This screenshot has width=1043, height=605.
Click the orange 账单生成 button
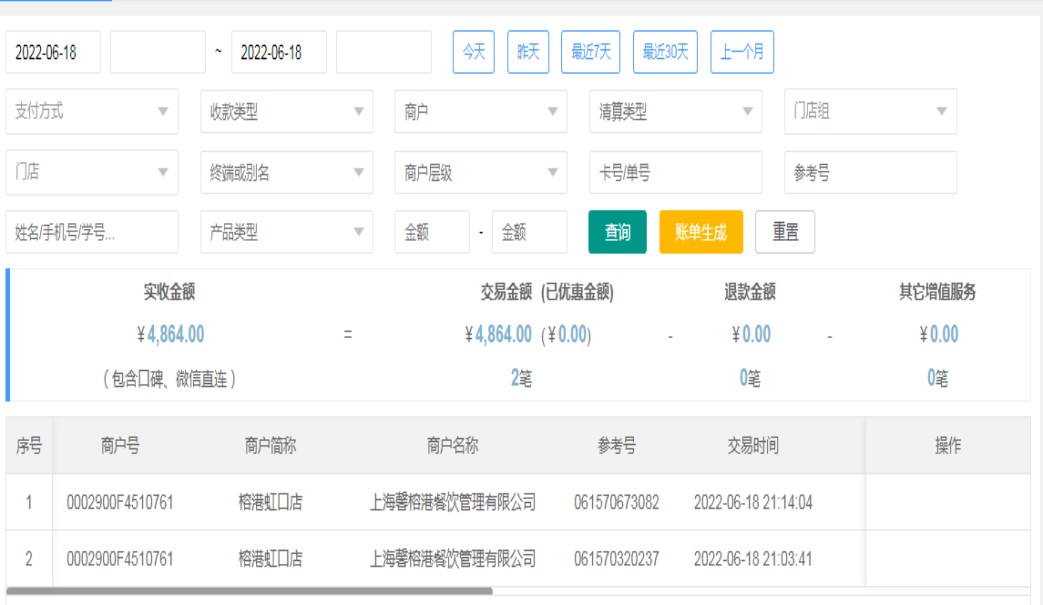pyautogui.click(x=701, y=232)
